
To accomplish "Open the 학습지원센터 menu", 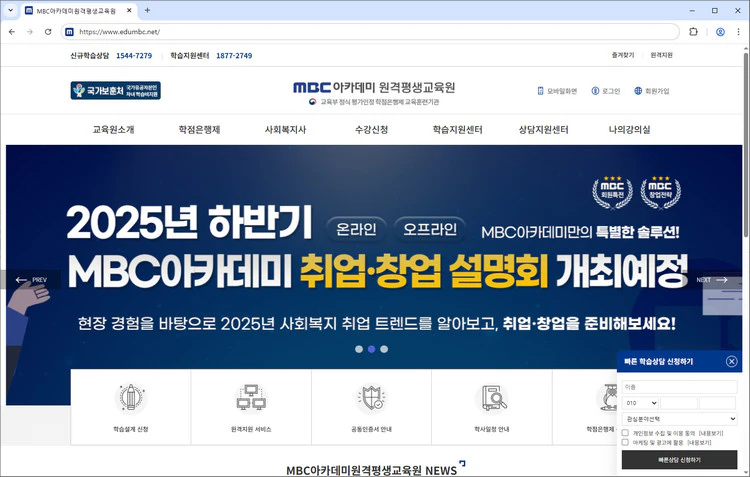I will click(458, 129).
